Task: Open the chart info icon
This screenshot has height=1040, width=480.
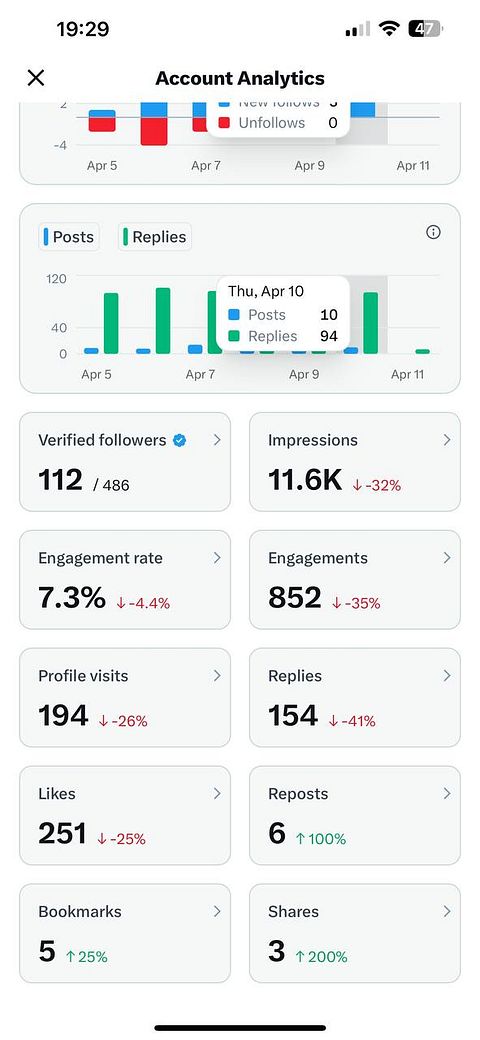Action: (x=433, y=232)
